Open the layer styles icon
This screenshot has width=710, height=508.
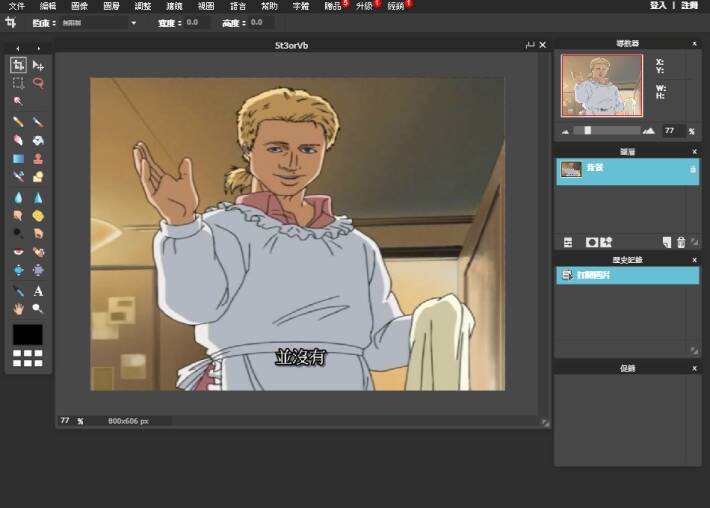point(606,242)
